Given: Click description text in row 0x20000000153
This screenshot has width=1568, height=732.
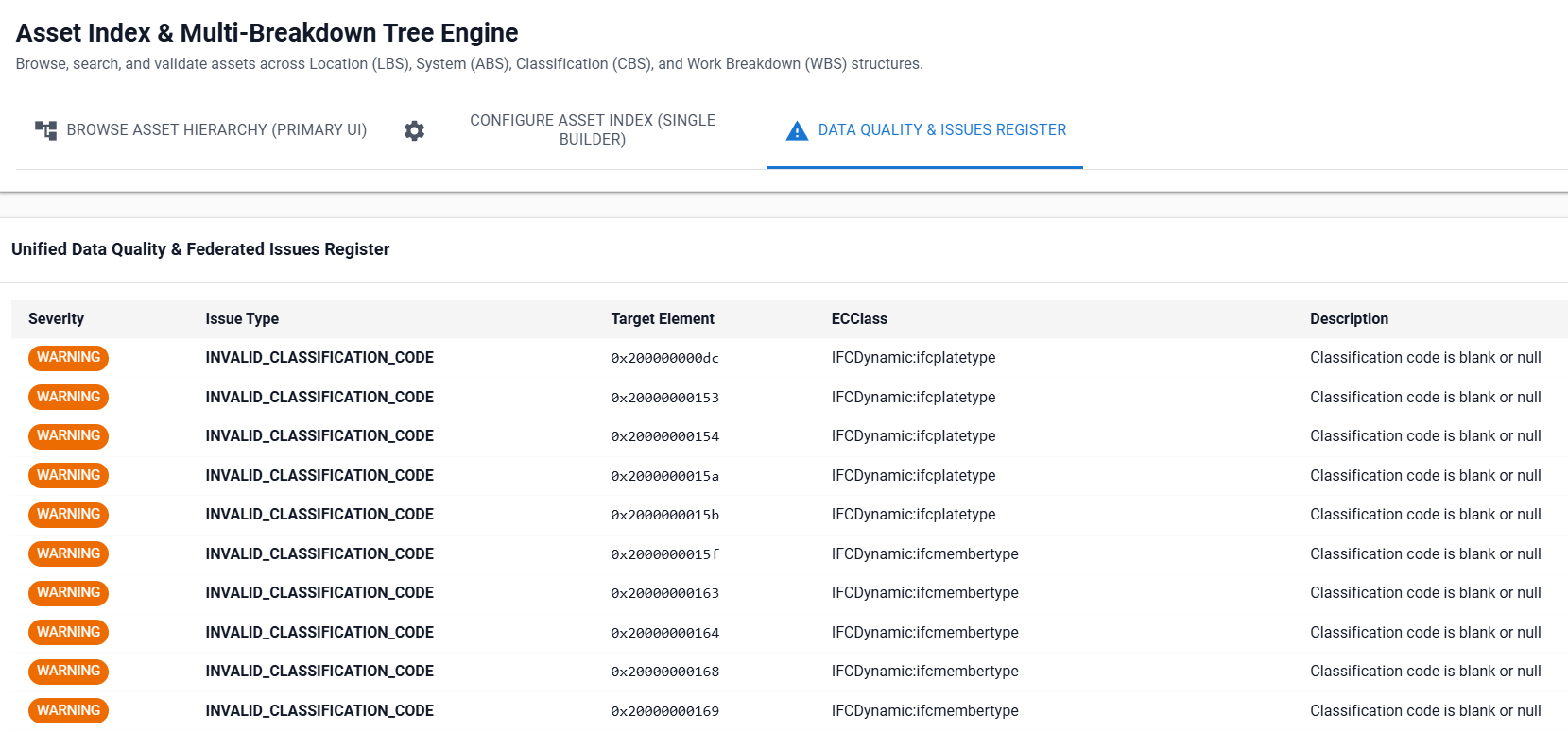Looking at the screenshot, I should [1425, 398].
